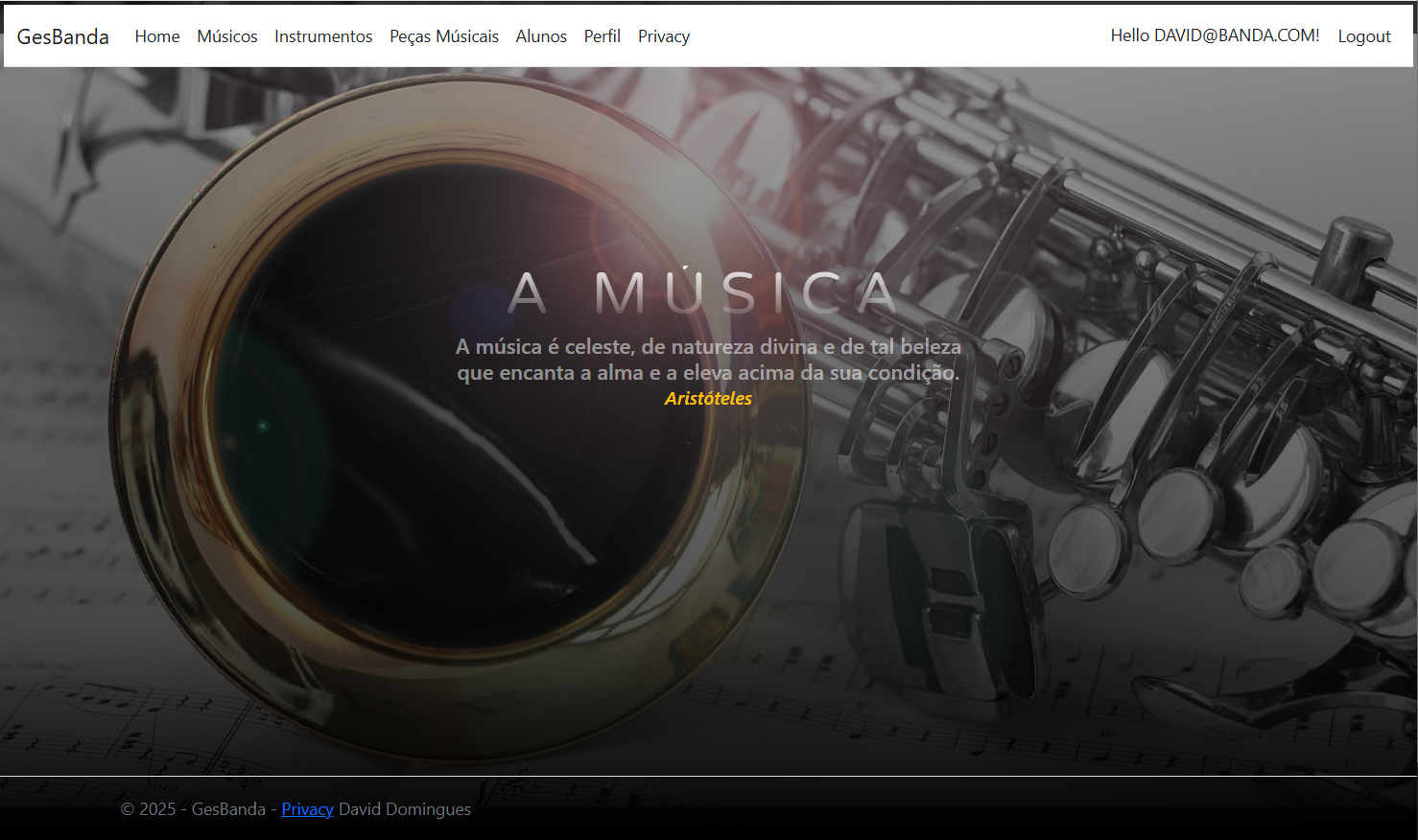
Task: Select the Alunos menu item
Action: [541, 36]
